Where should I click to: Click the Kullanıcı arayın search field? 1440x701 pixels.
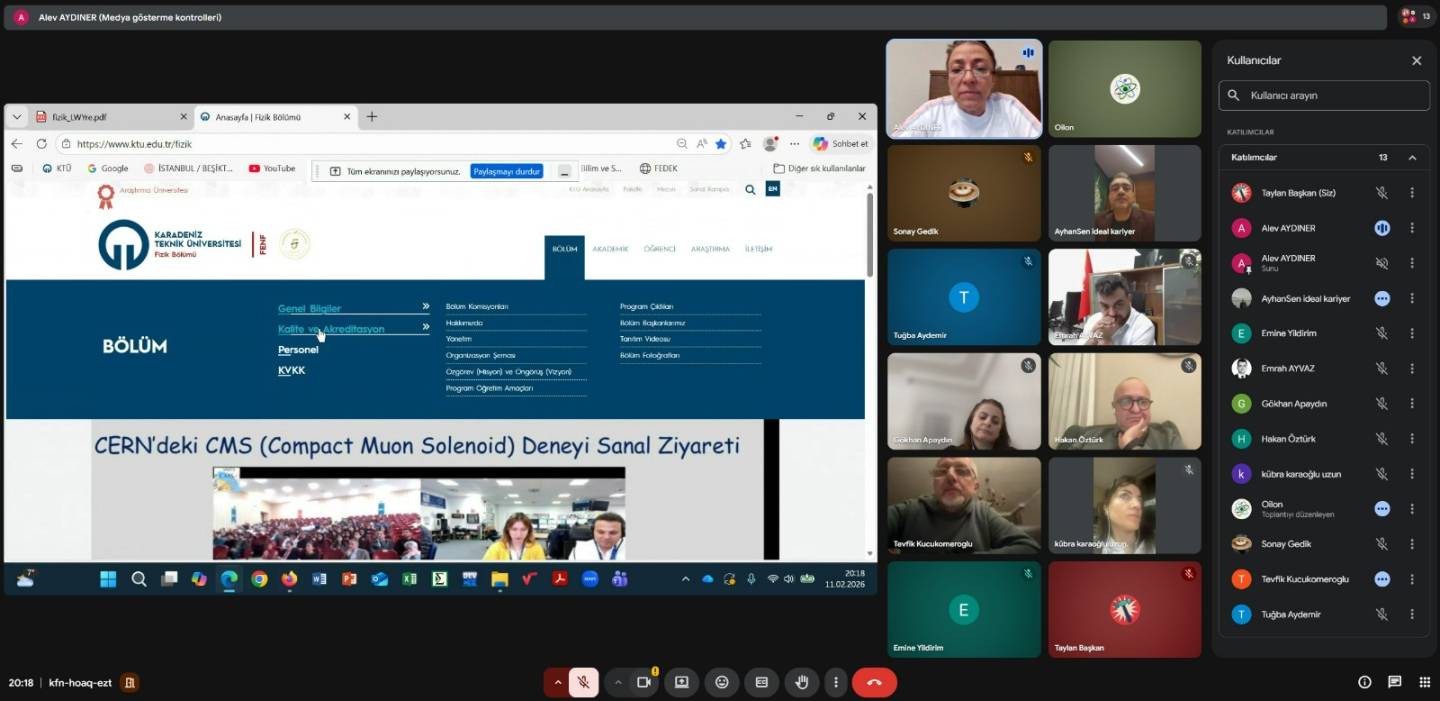click(x=1330, y=96)
